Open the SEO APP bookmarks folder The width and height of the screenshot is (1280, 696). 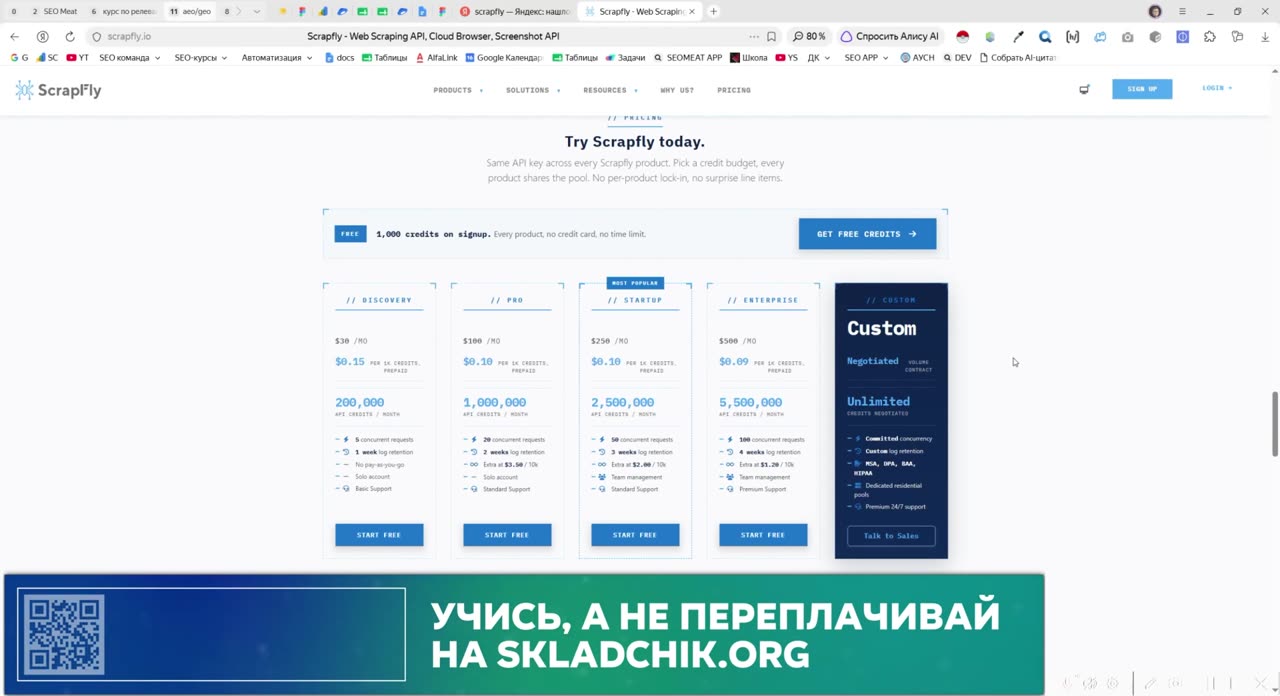point(866,58)
